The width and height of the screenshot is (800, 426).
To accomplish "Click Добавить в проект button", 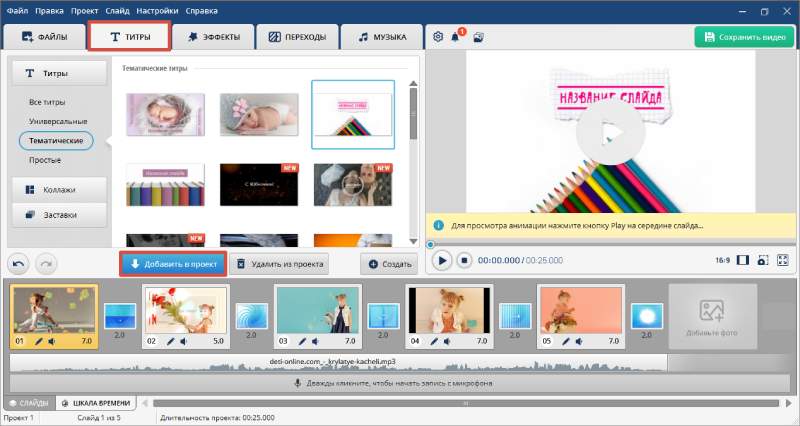I will click(x=173, y=264).
